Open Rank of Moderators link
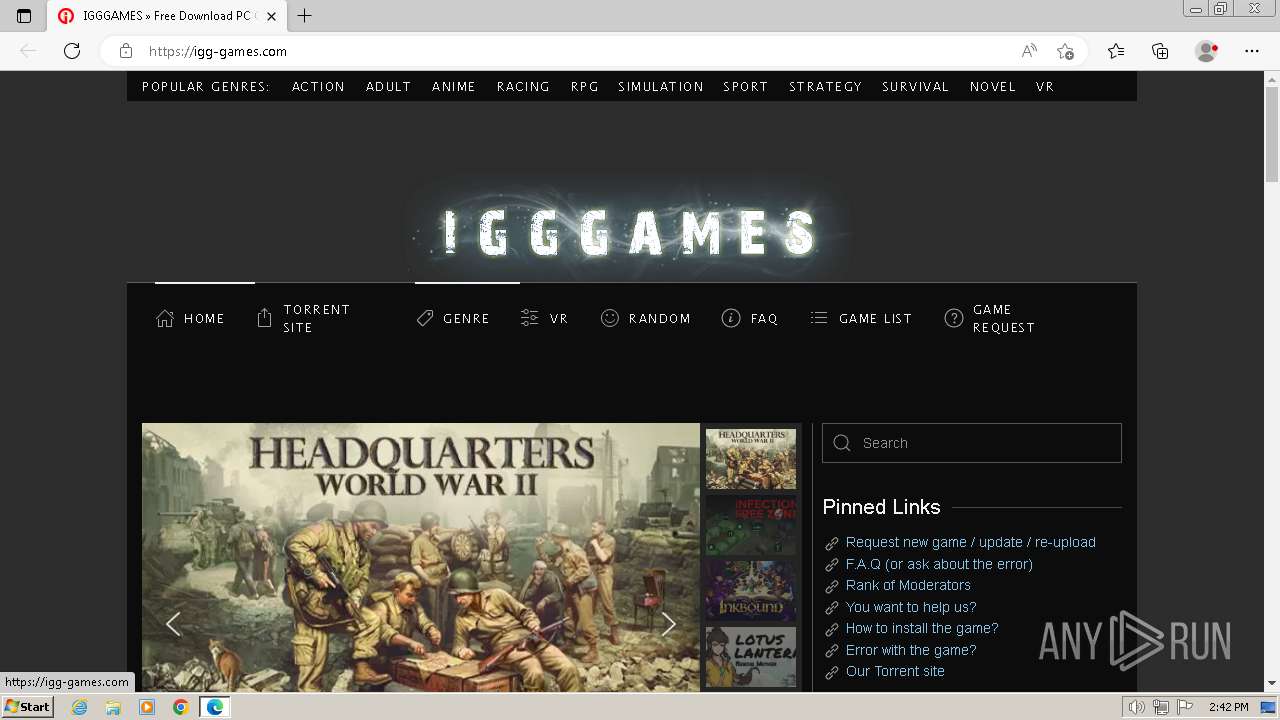Viewport: 1280px width, 720px height. (908, 585)
